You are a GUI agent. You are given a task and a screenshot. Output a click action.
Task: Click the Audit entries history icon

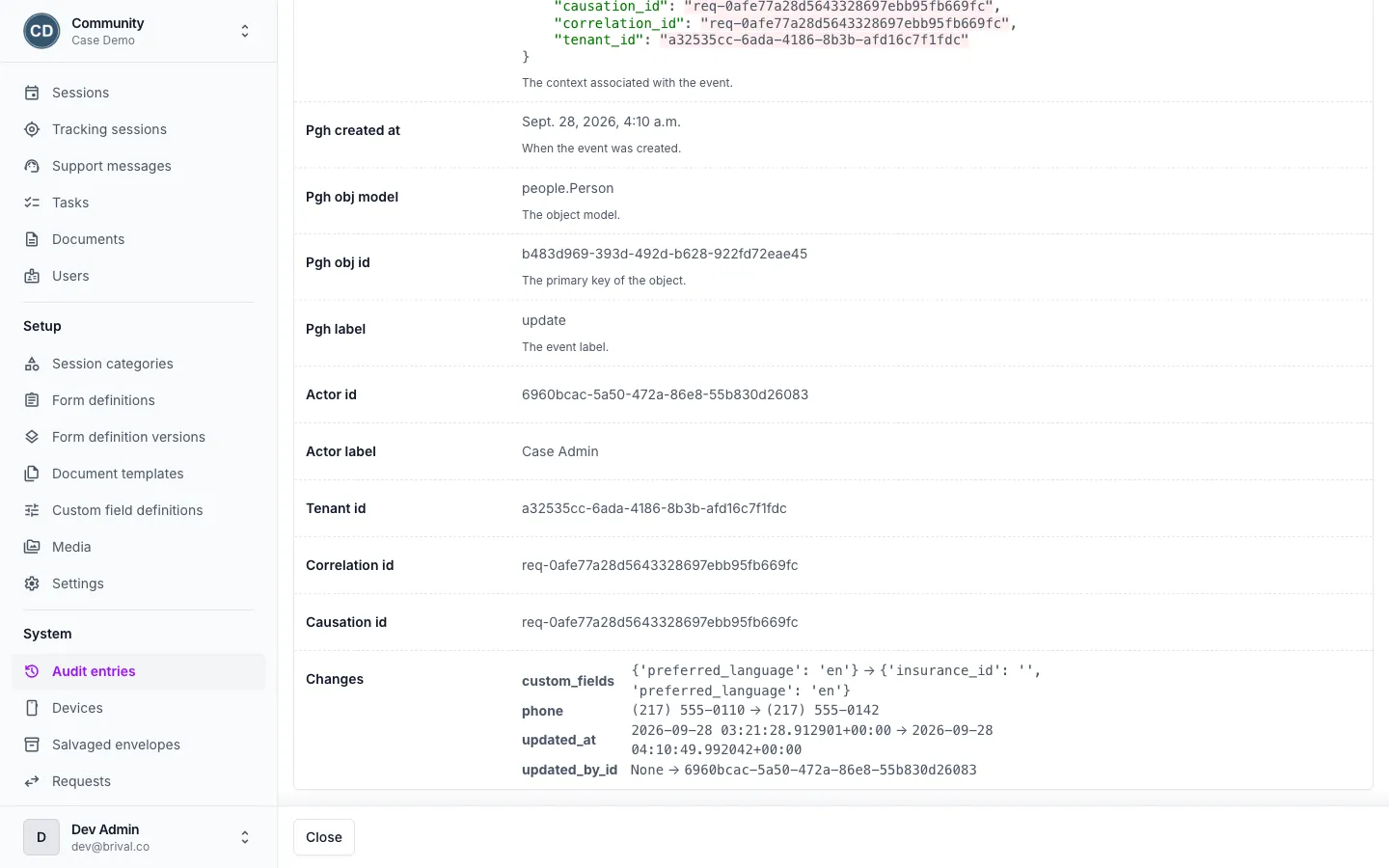click(32, 671)
